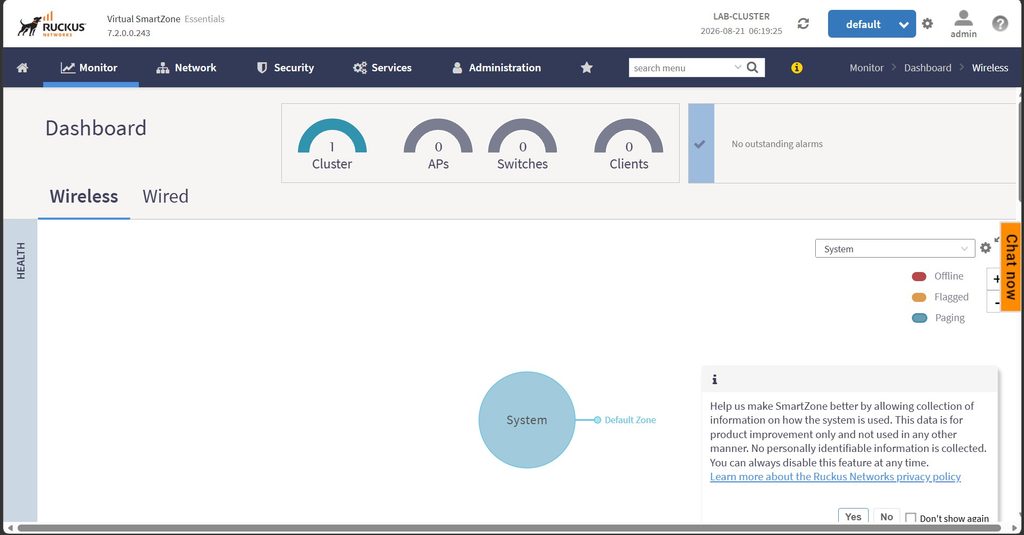Click the alarm checkmark icon

[699, 144]
